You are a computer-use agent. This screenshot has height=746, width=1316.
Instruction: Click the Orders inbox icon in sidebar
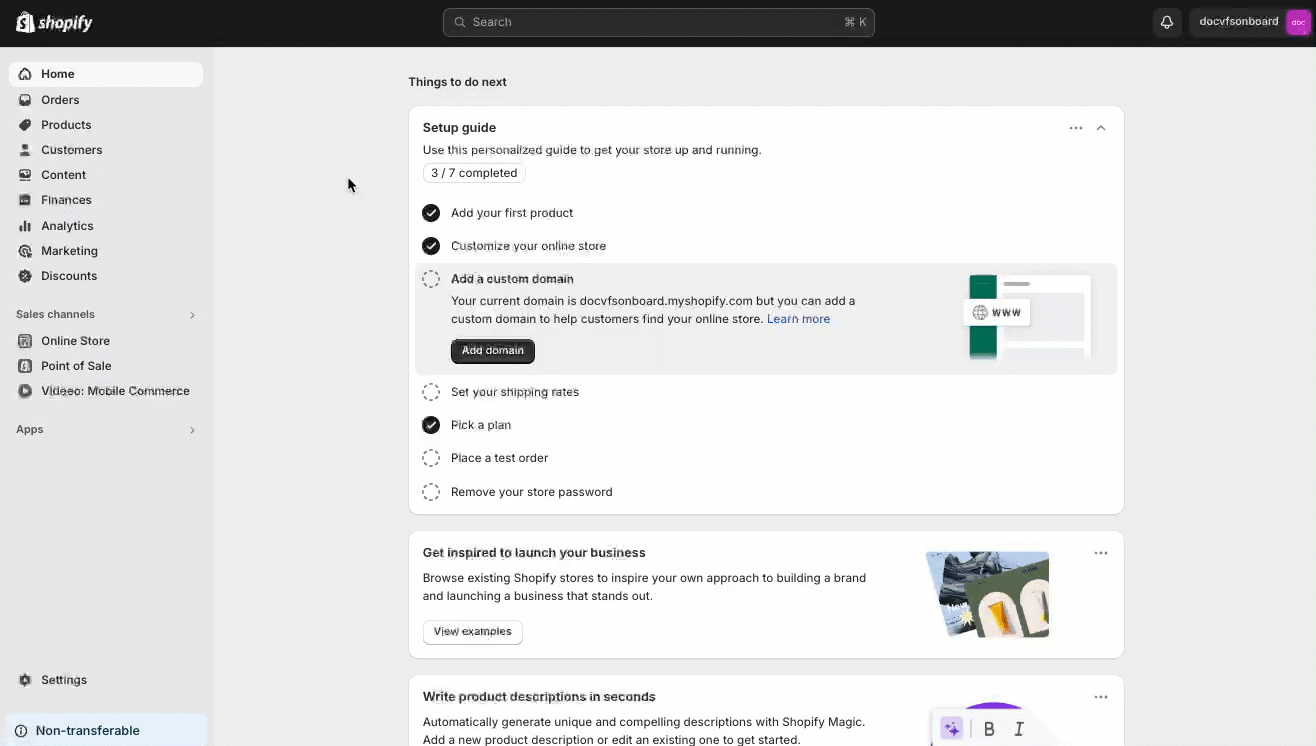pyautogui.click(x=25, y=100)
